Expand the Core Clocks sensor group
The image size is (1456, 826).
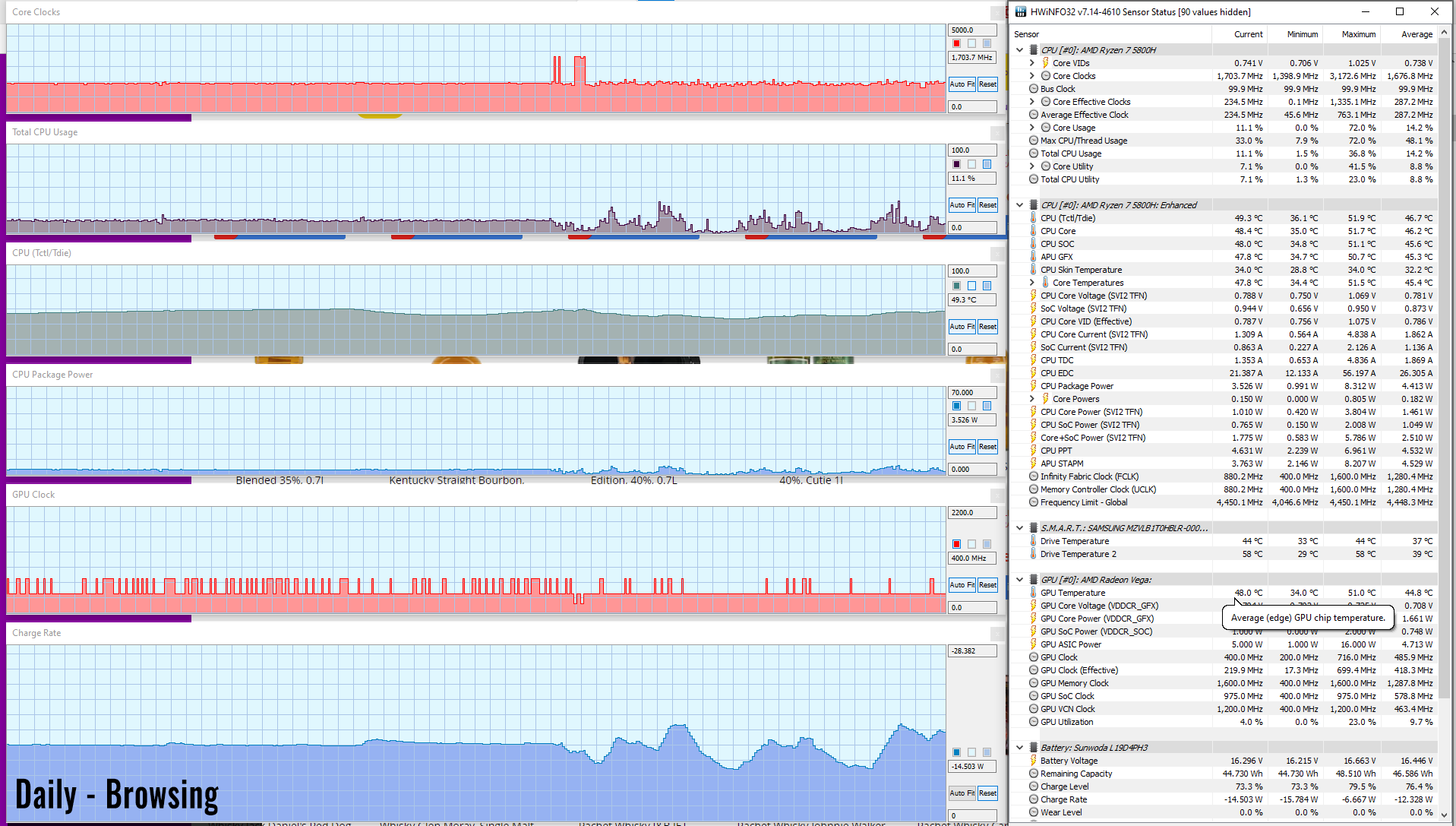pyautogui.click(x=1032, y=76)
